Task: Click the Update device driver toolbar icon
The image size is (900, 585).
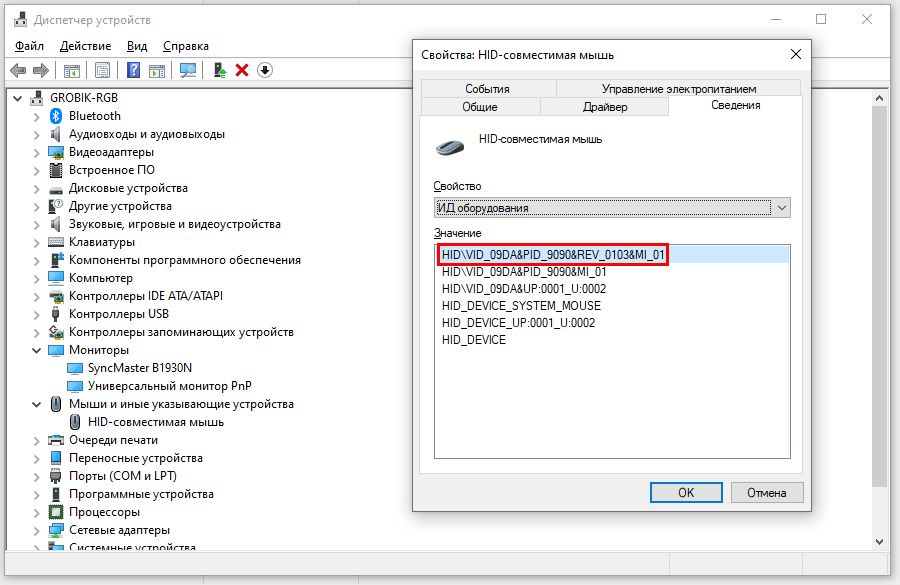Action: pos(220,70)
